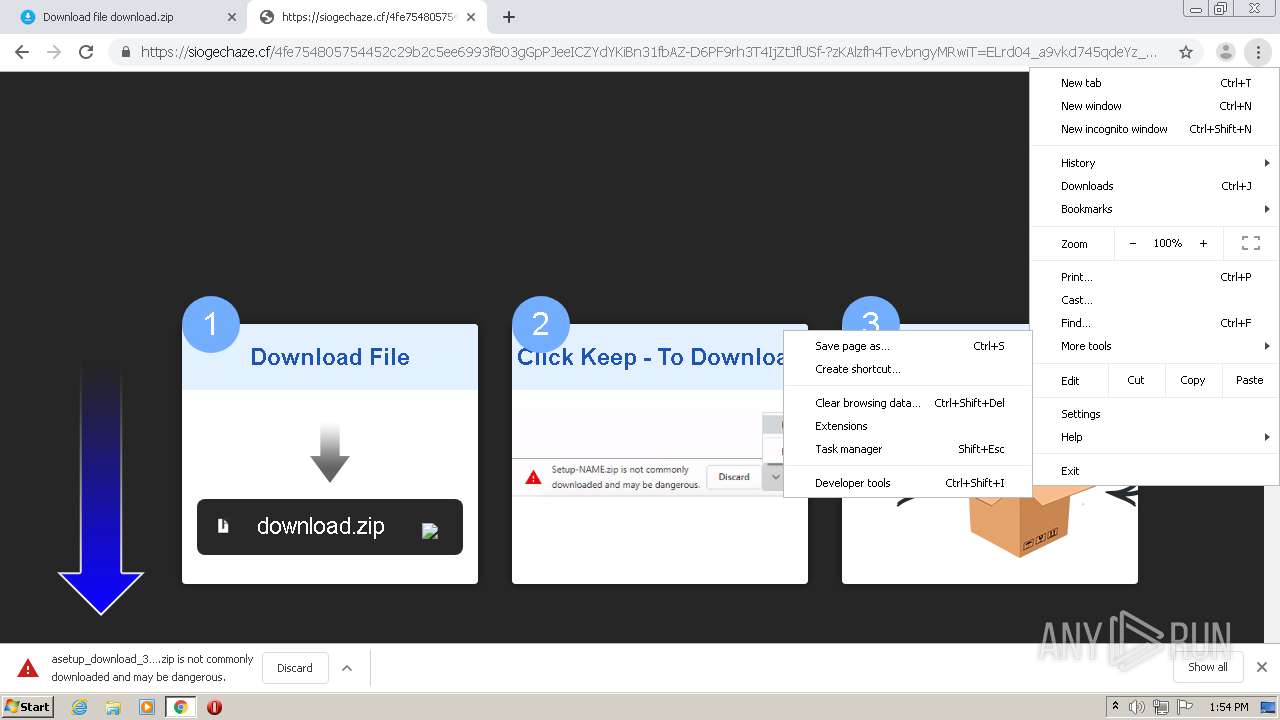Click the padlock site info icon
1280x720 pixels.
pyautogui.click(x=126, y=52)
